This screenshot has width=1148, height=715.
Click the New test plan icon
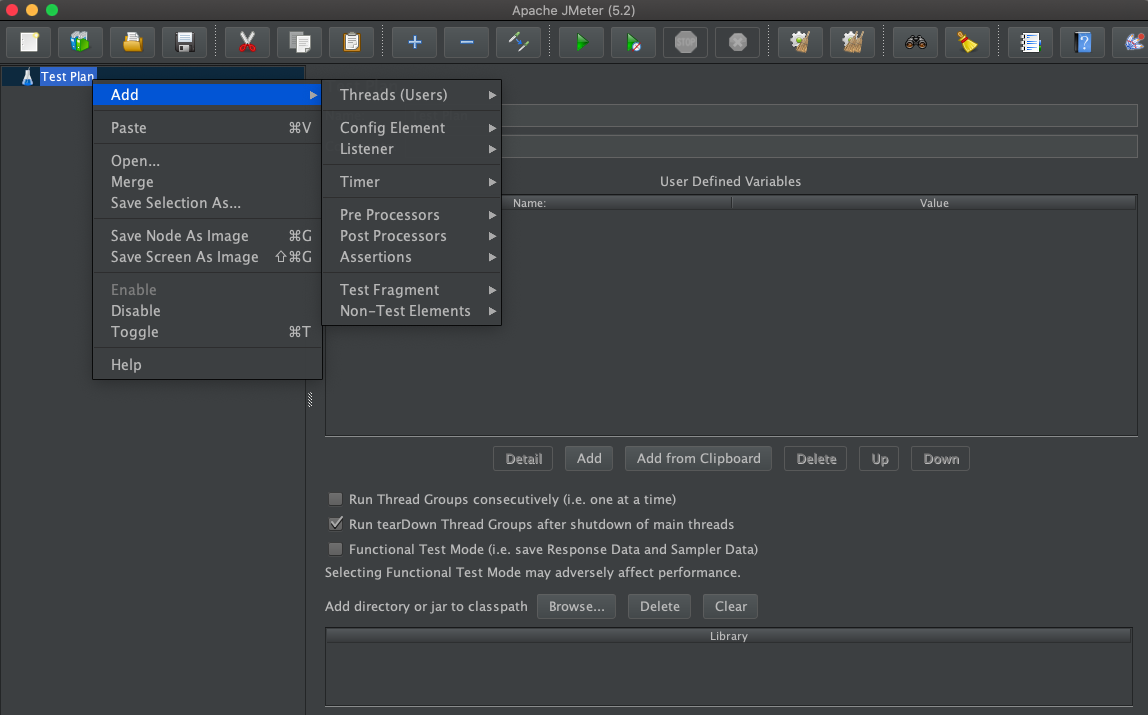coord(28,42)
